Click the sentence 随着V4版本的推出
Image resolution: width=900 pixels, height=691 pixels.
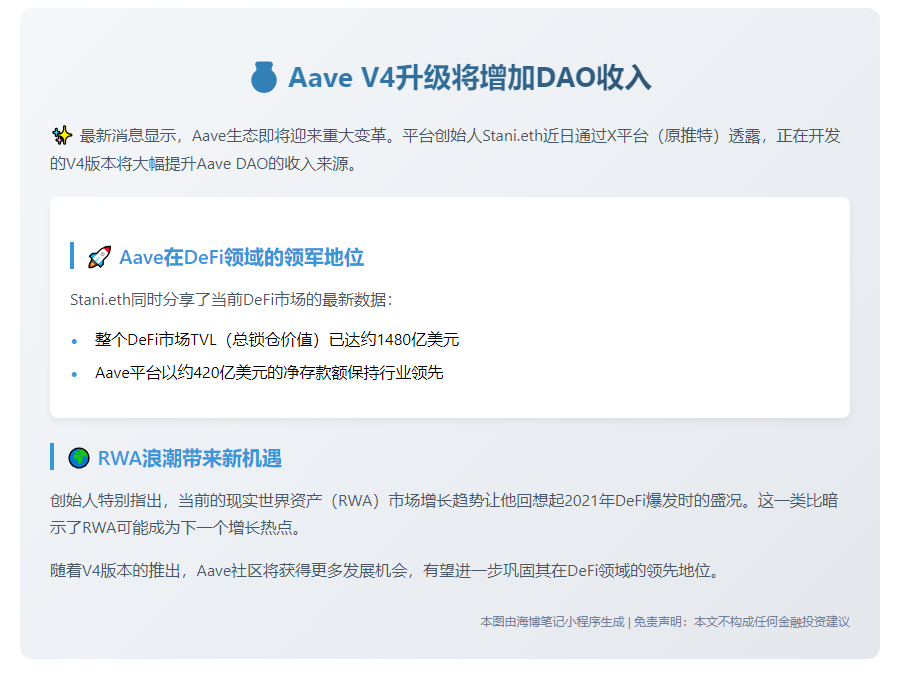point(386,570)
